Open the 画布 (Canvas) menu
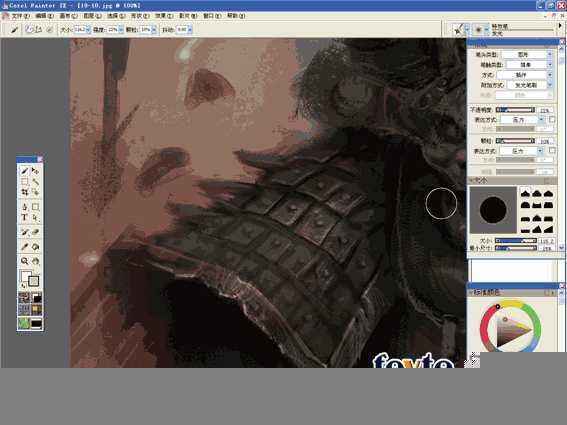The image size is (567, 425). point(68,16)
